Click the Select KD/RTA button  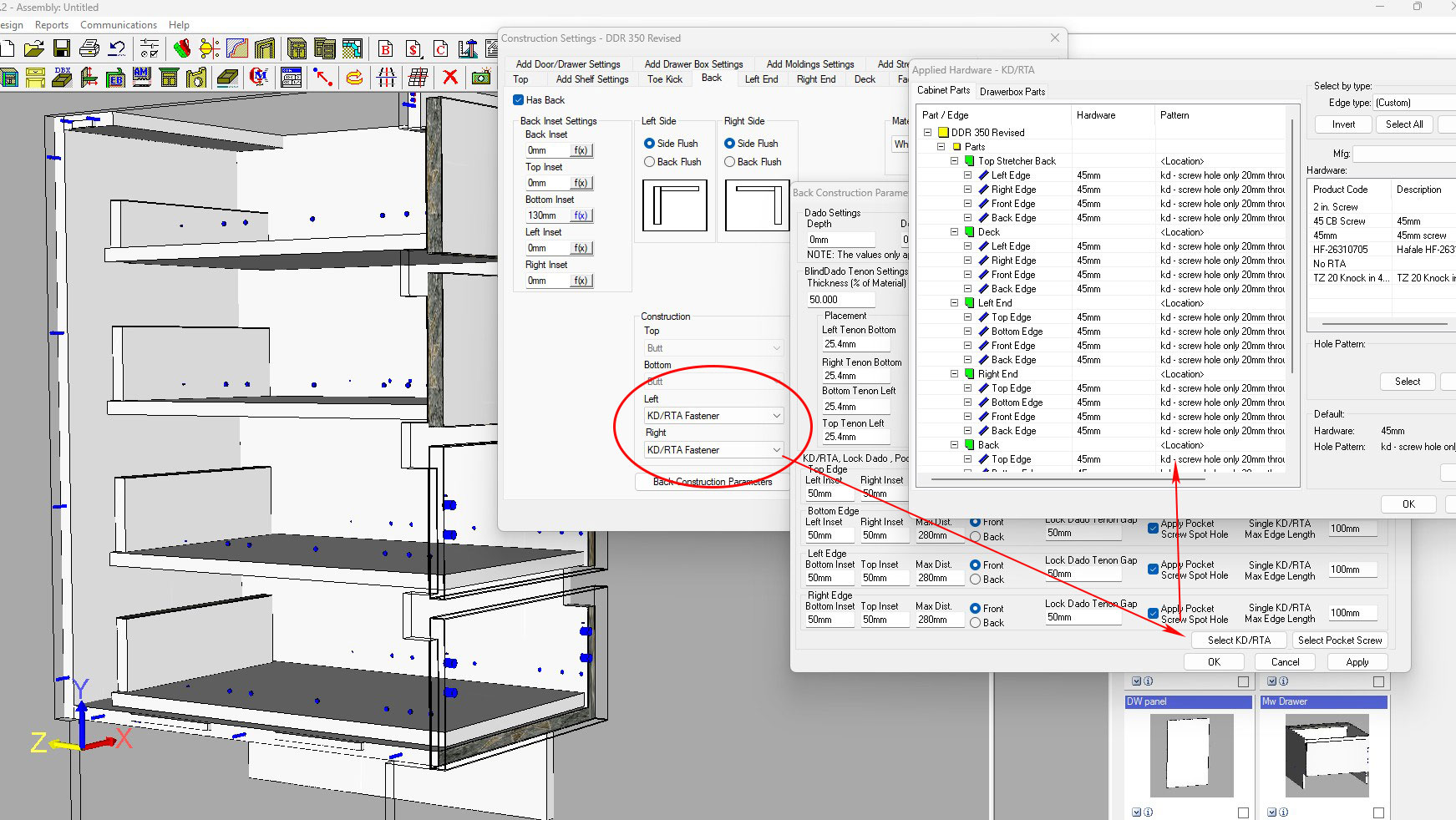coord(1238,640)
